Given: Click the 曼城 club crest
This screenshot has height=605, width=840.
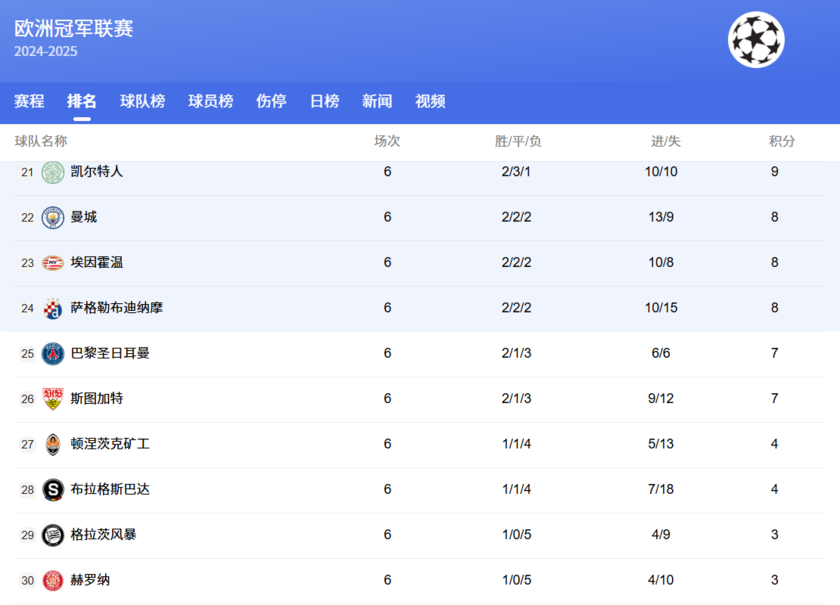Looking at the screenshot, I should [x=51, y=217].
